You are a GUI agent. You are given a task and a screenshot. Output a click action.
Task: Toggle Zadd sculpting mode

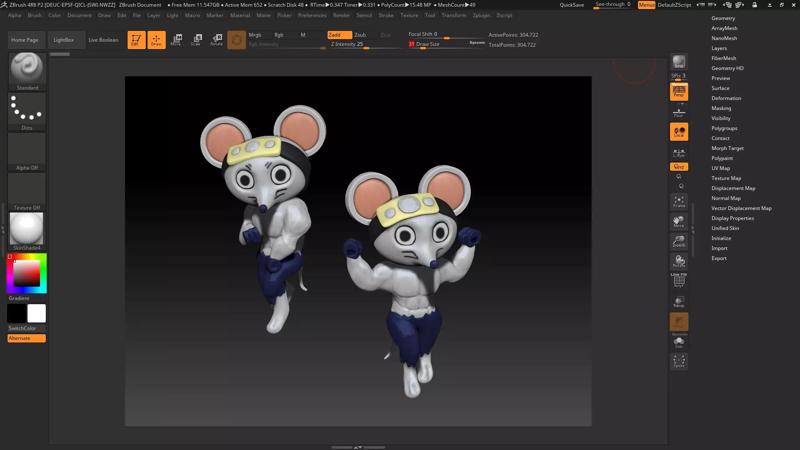[340, 34]
